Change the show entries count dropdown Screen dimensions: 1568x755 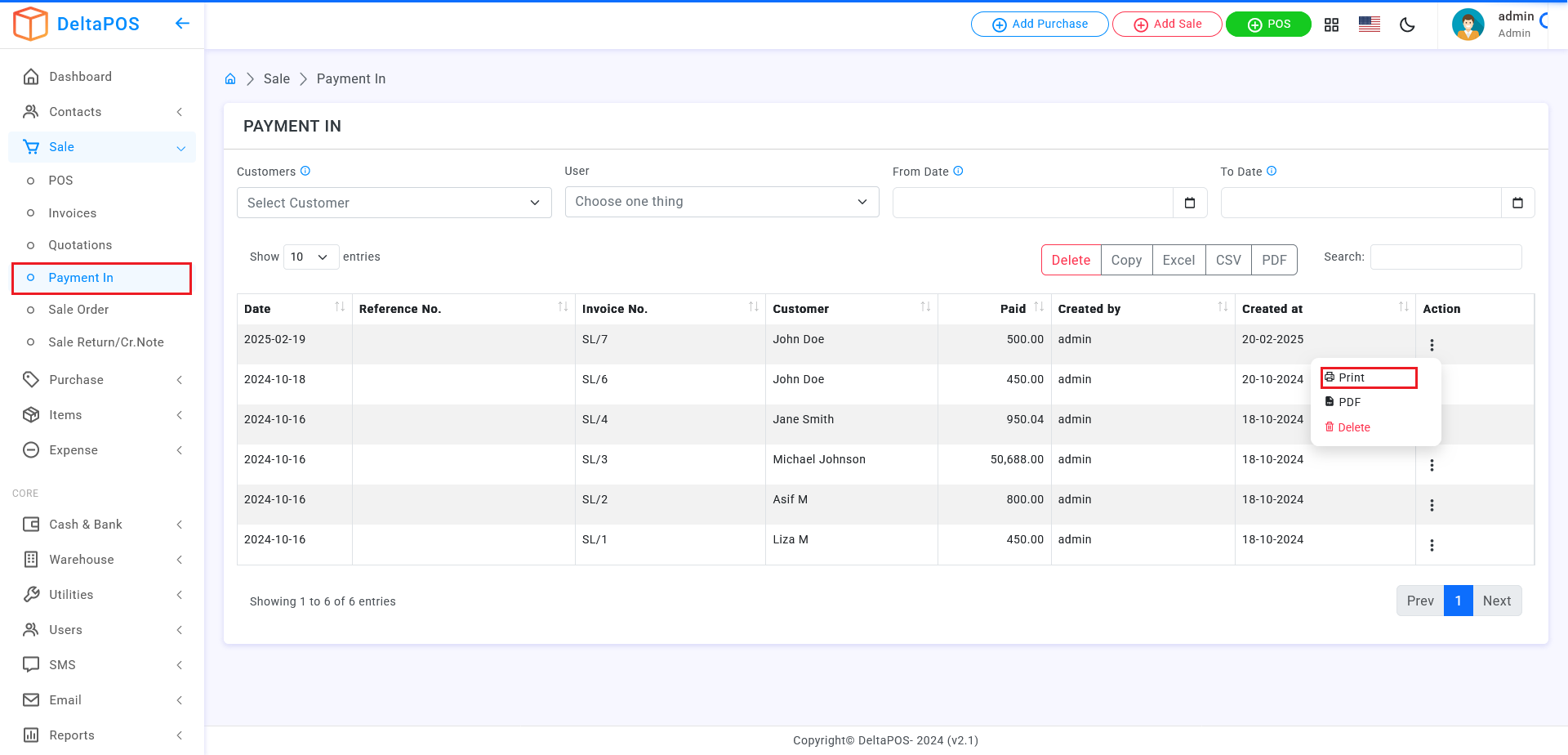310,257
